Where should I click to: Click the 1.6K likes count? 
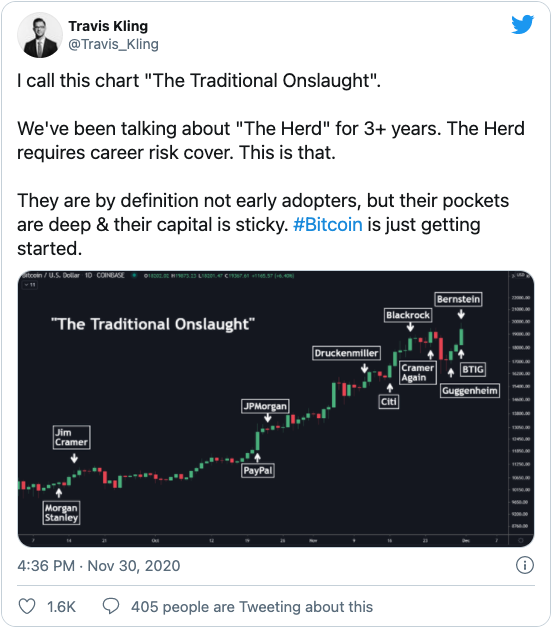61,607
